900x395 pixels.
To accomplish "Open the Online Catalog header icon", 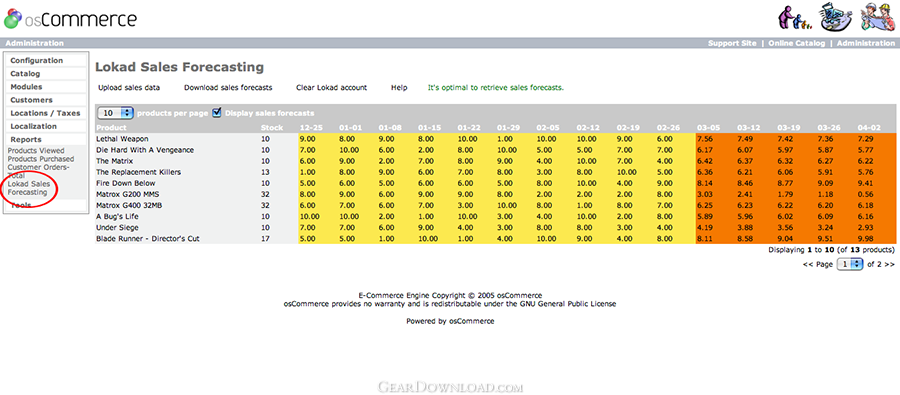I will [x=835, y=18].
